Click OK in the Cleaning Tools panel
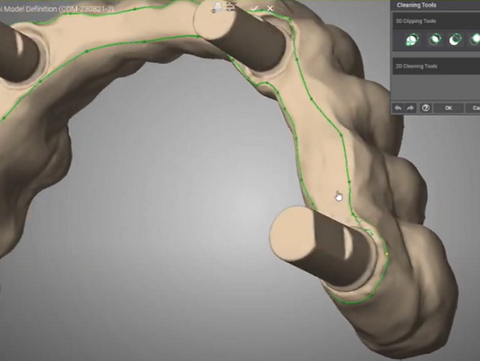The image size is (480, 361). pos(448,108)
